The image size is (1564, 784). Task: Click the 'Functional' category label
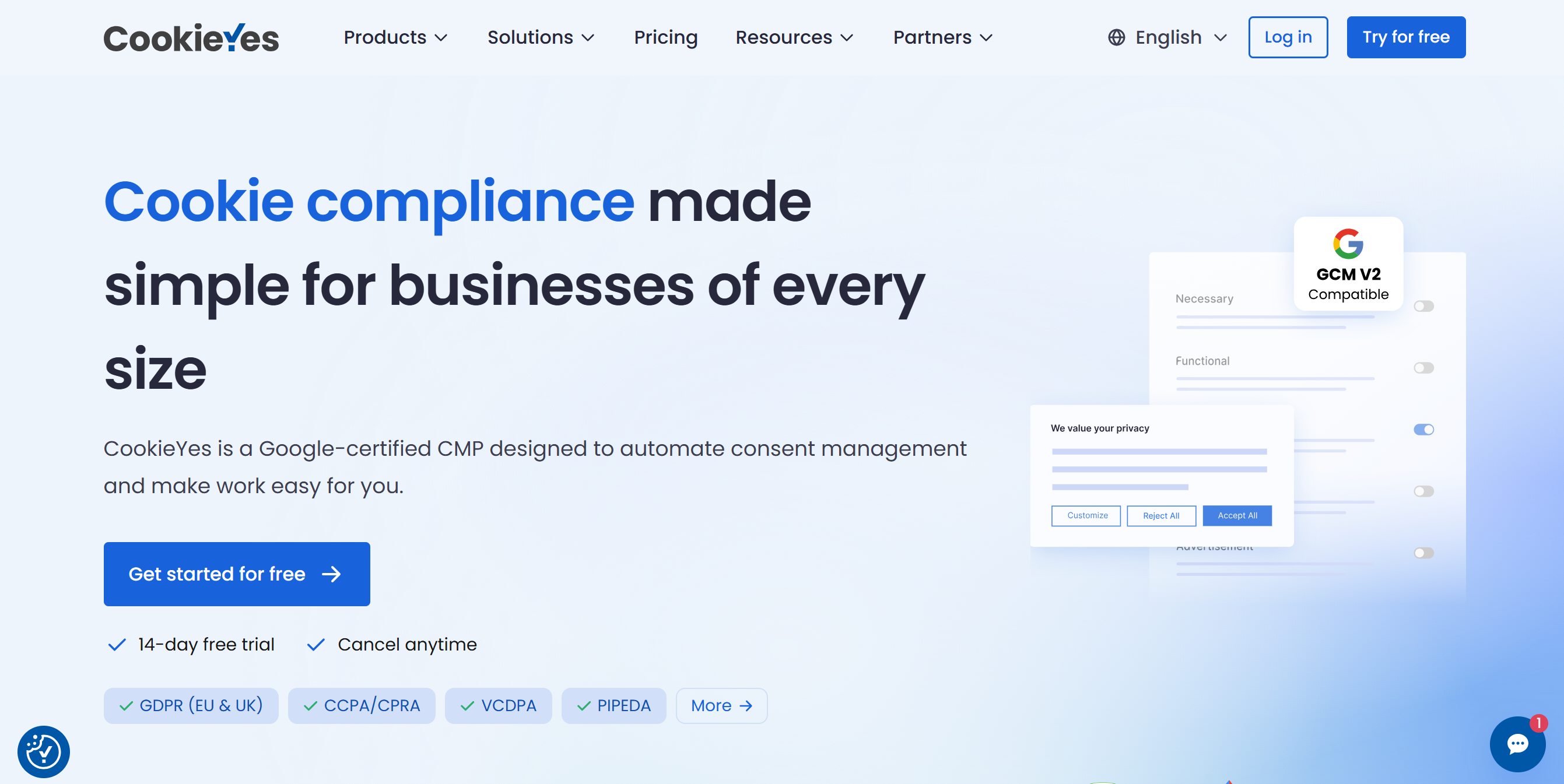[x=1202, y=361]
